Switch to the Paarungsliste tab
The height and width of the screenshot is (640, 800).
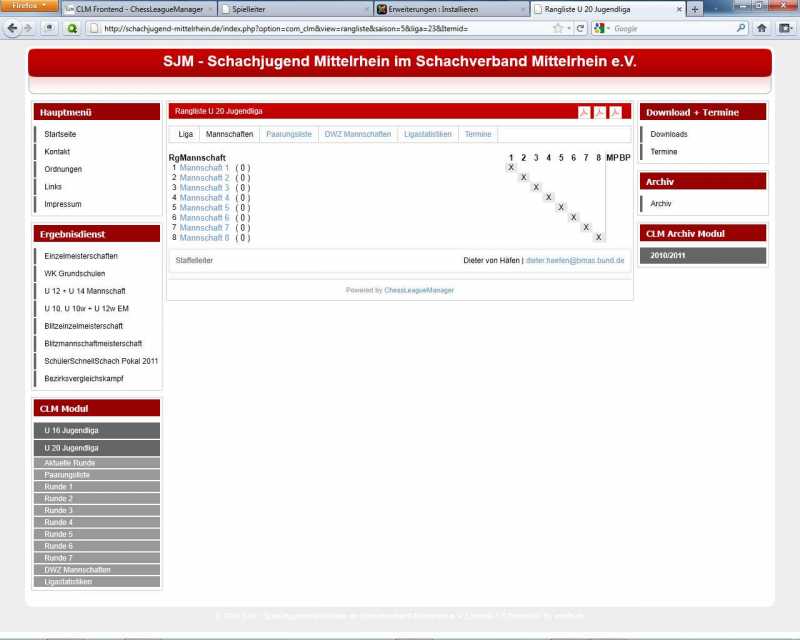pyautogui.click(x=289, y=134)
